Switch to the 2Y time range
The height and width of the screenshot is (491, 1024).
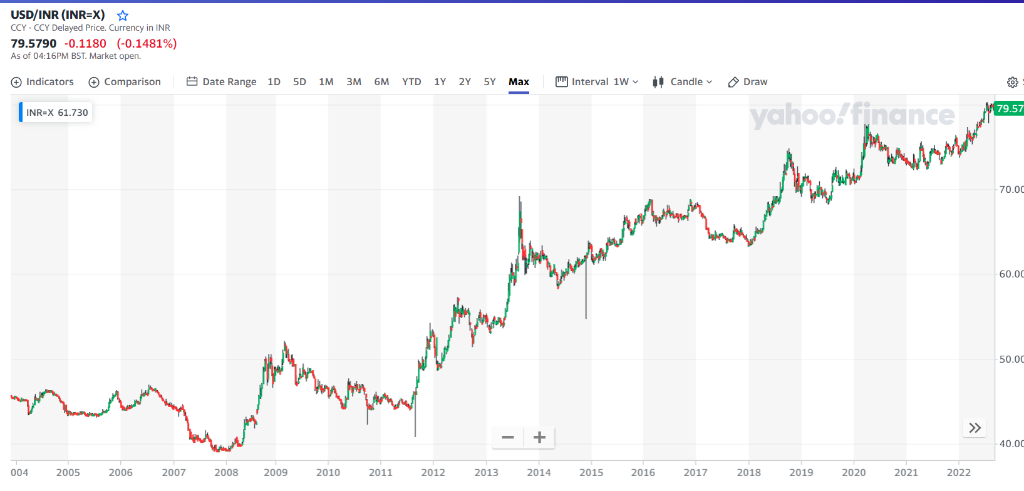[464, 82]
